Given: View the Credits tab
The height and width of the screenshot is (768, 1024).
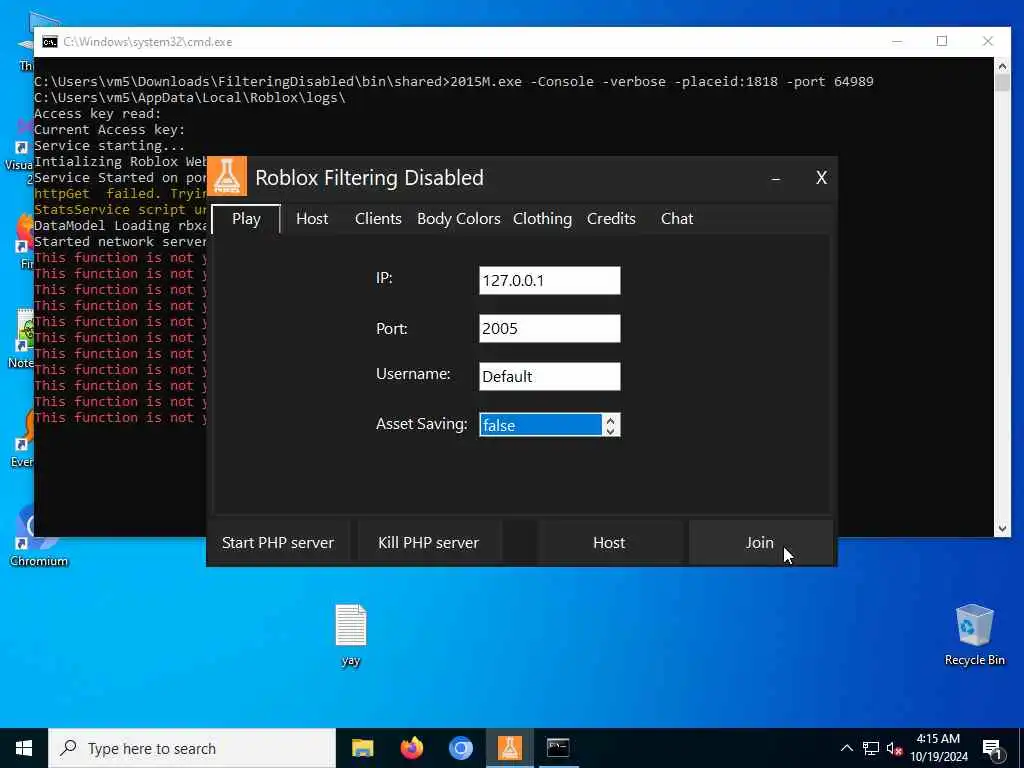Looking at the screenshot, I should (x=611, y=219).
